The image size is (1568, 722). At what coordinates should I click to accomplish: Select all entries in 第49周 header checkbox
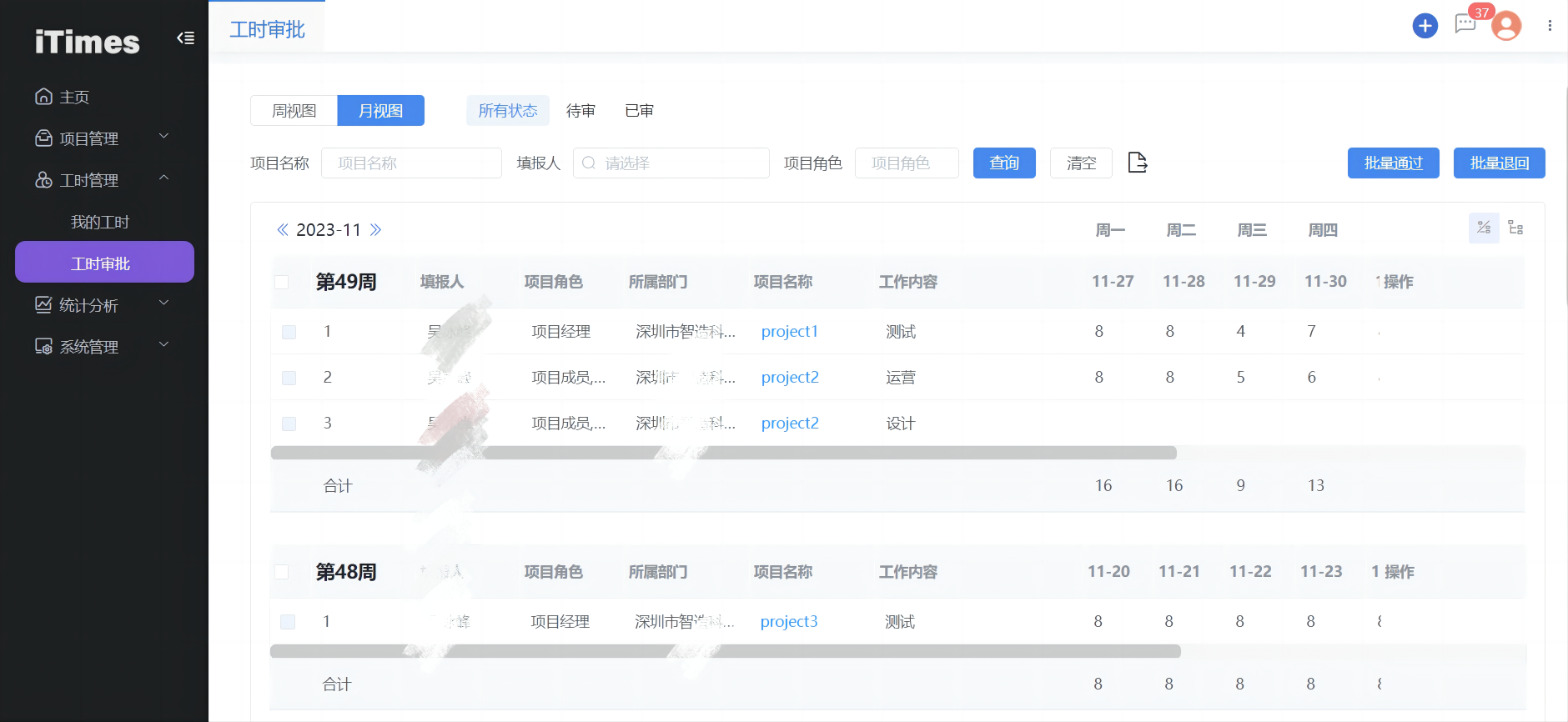click(x=282, y=282)
